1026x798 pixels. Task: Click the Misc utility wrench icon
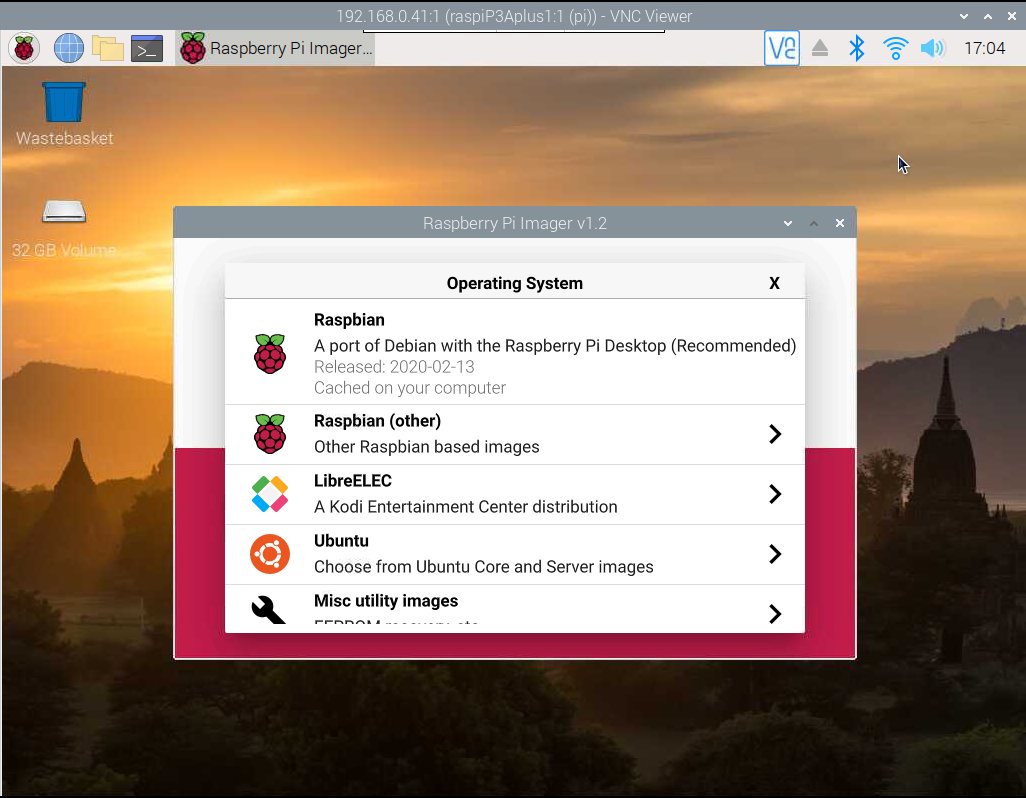(268, 610)
